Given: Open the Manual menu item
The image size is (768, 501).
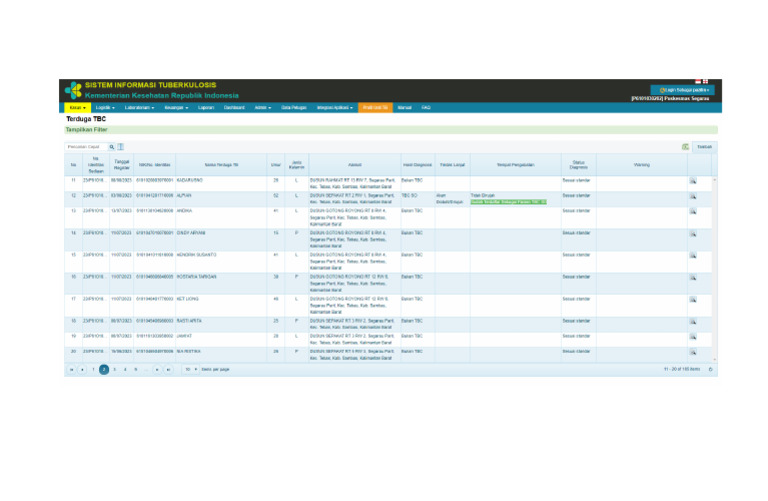Looking at the screenshot, I should pyautogui.click(x=405, y=108).
